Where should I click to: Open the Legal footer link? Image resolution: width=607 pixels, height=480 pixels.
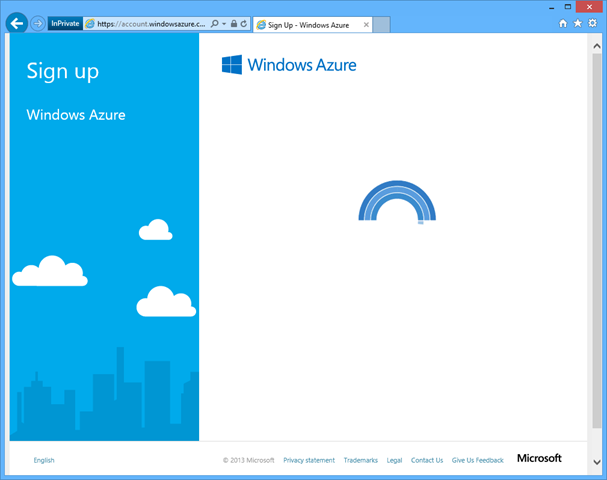(394, 460)
